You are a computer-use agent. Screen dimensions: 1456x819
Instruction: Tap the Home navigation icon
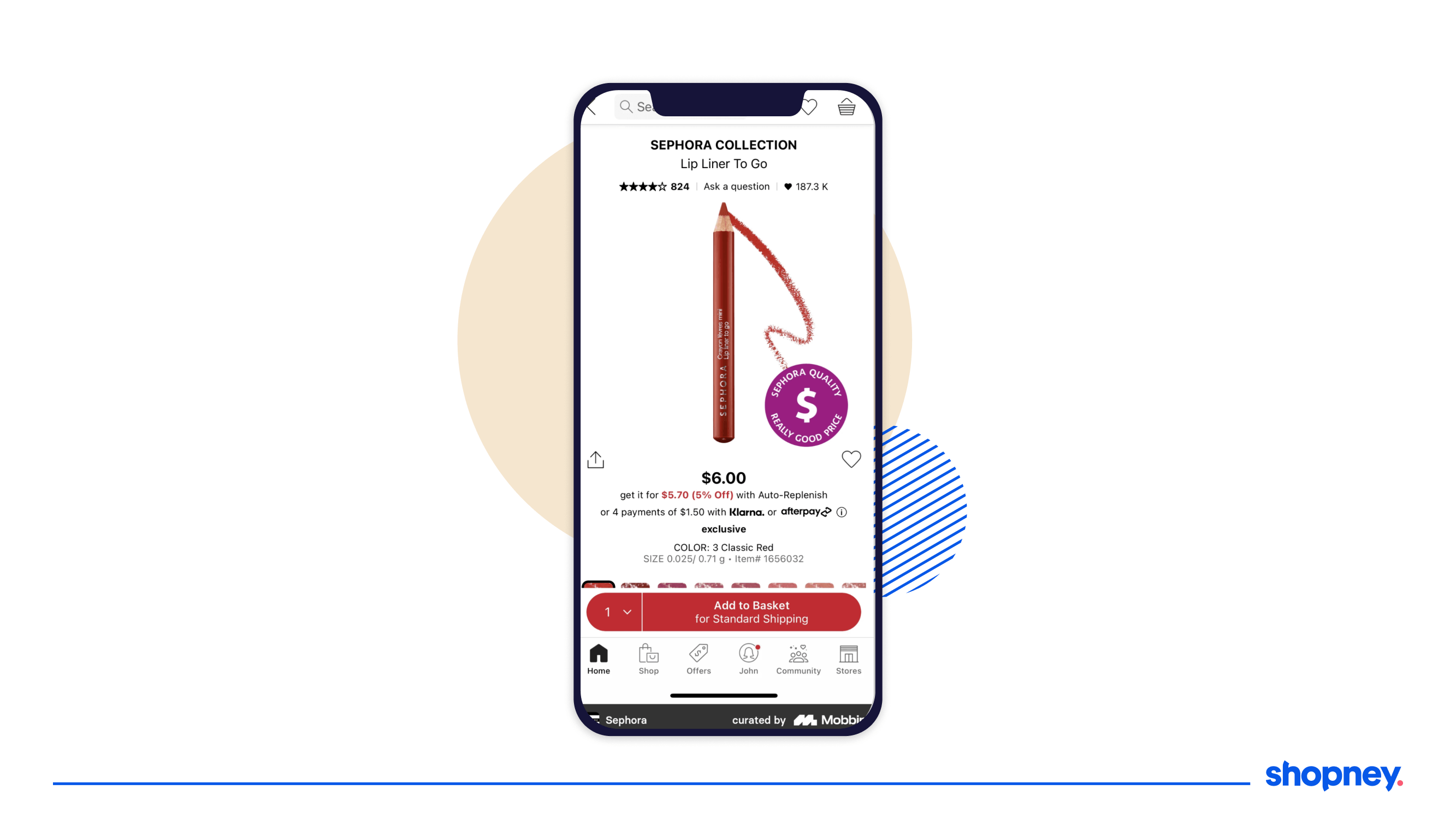click(x=598, y=655)
